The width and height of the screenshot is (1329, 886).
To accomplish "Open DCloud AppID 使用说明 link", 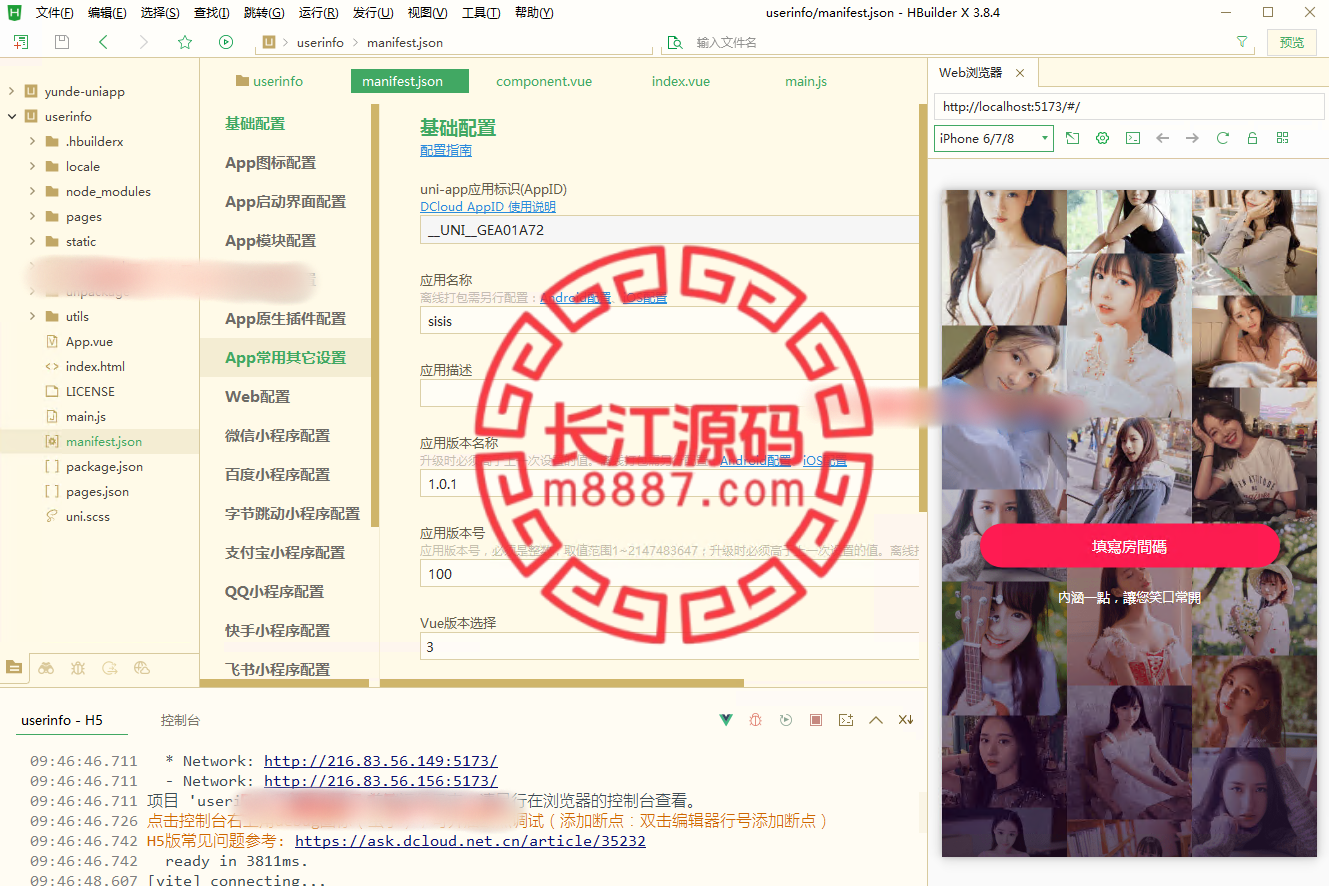I will point(488,207).
